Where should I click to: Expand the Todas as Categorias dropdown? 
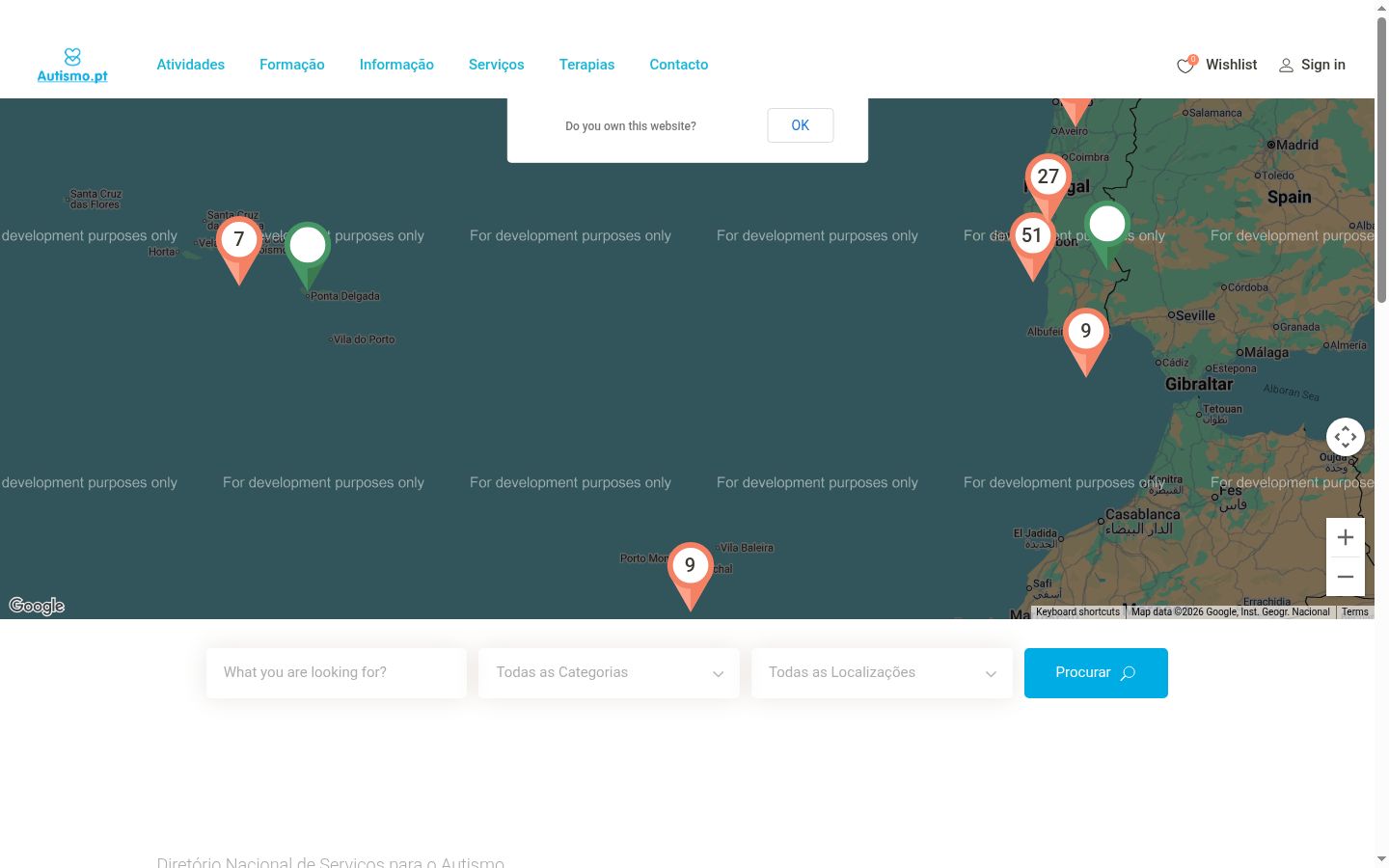click(x=609, y=673)
